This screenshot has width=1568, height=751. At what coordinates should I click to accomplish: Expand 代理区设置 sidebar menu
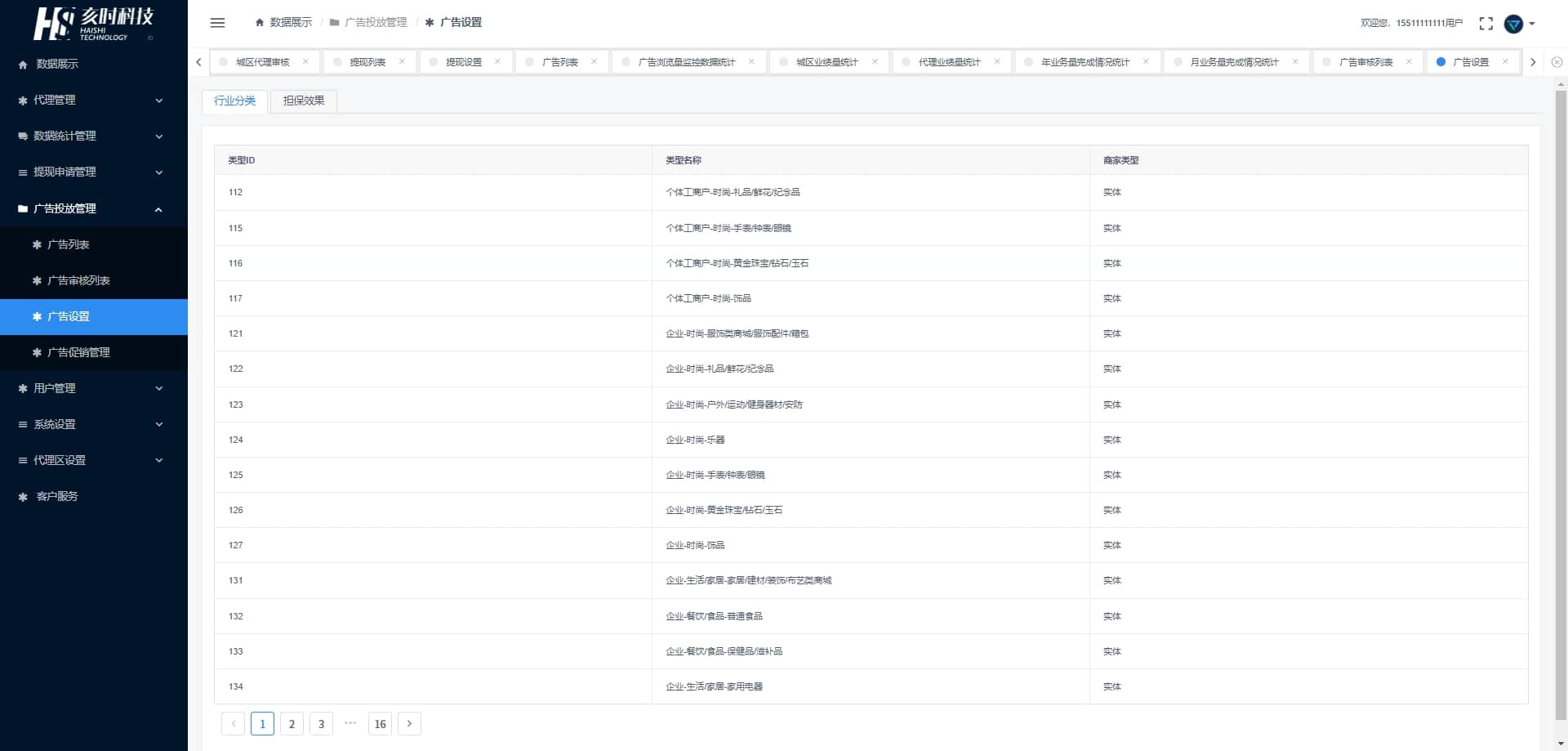[x=94, y=460]
